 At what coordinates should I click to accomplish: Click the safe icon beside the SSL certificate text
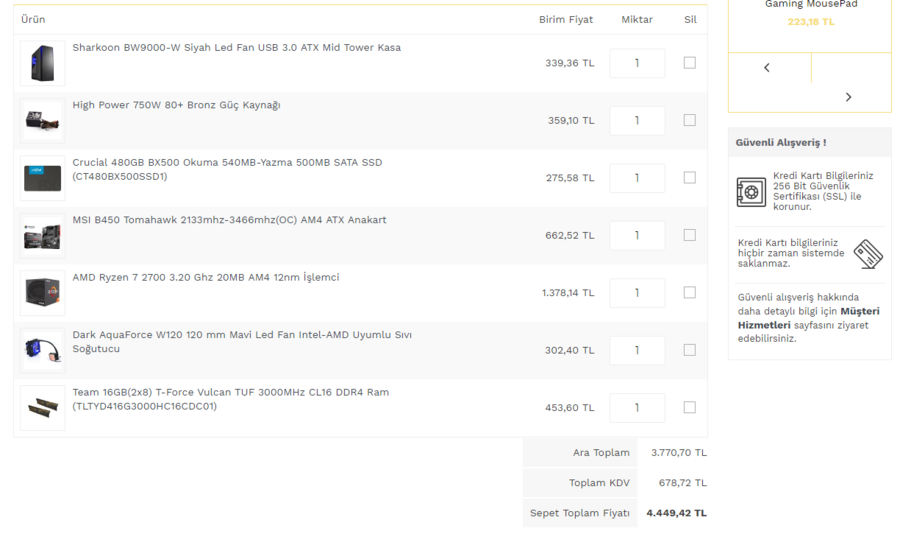(x=751, y=191)
